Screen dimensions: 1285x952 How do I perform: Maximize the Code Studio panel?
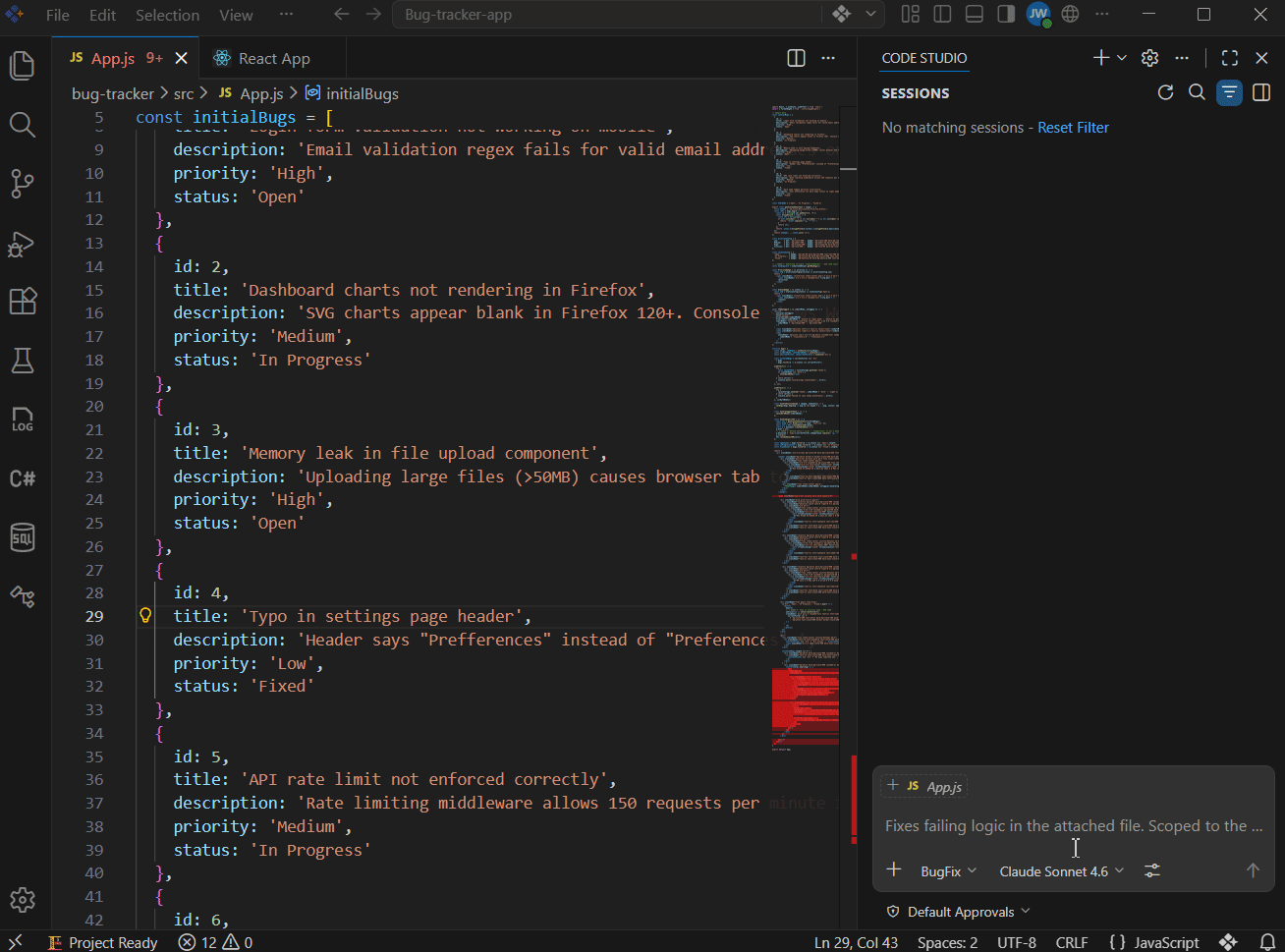(x=1230, y=58)
